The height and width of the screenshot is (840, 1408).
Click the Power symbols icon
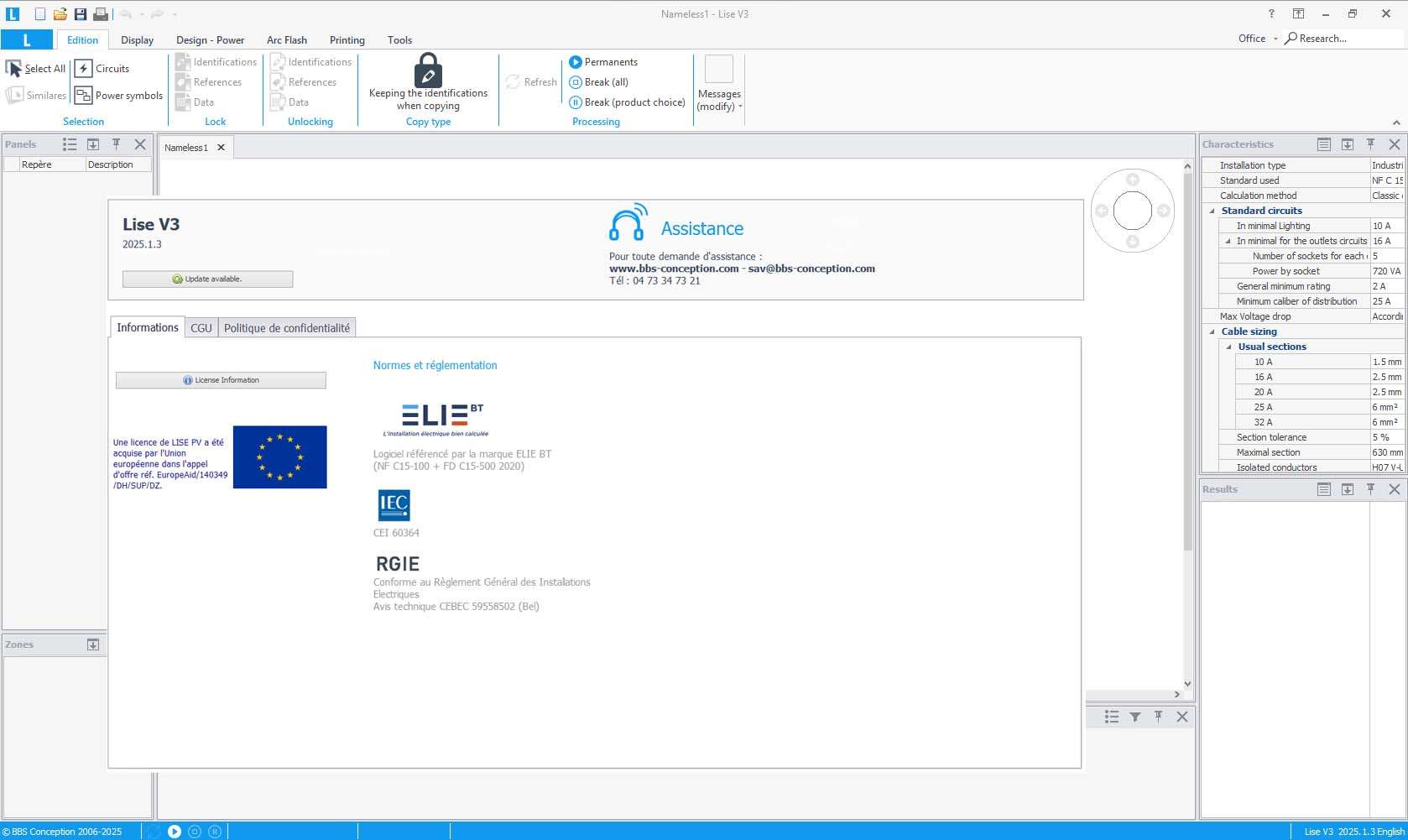point(83,96)
